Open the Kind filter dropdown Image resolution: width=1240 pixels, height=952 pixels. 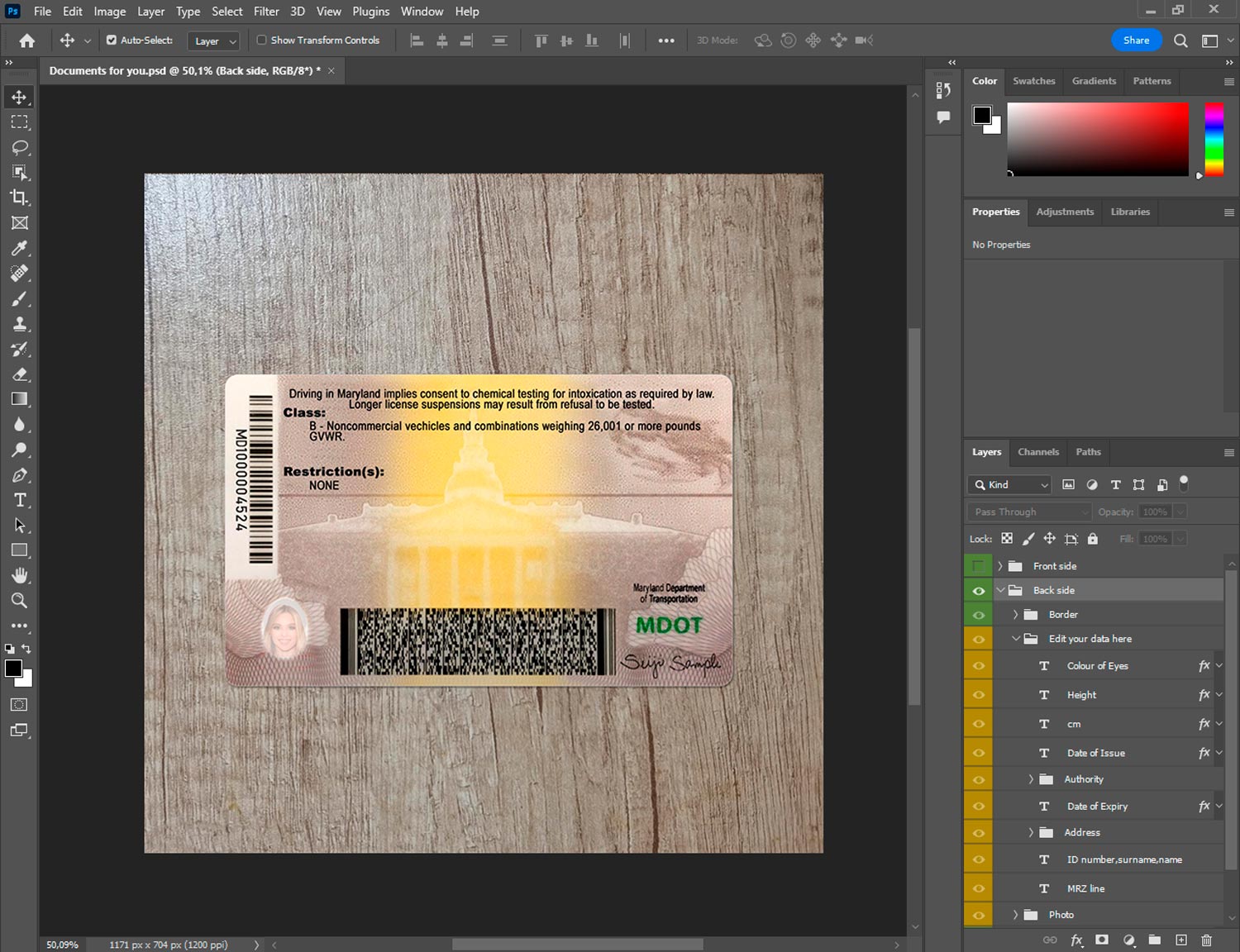1009,485
